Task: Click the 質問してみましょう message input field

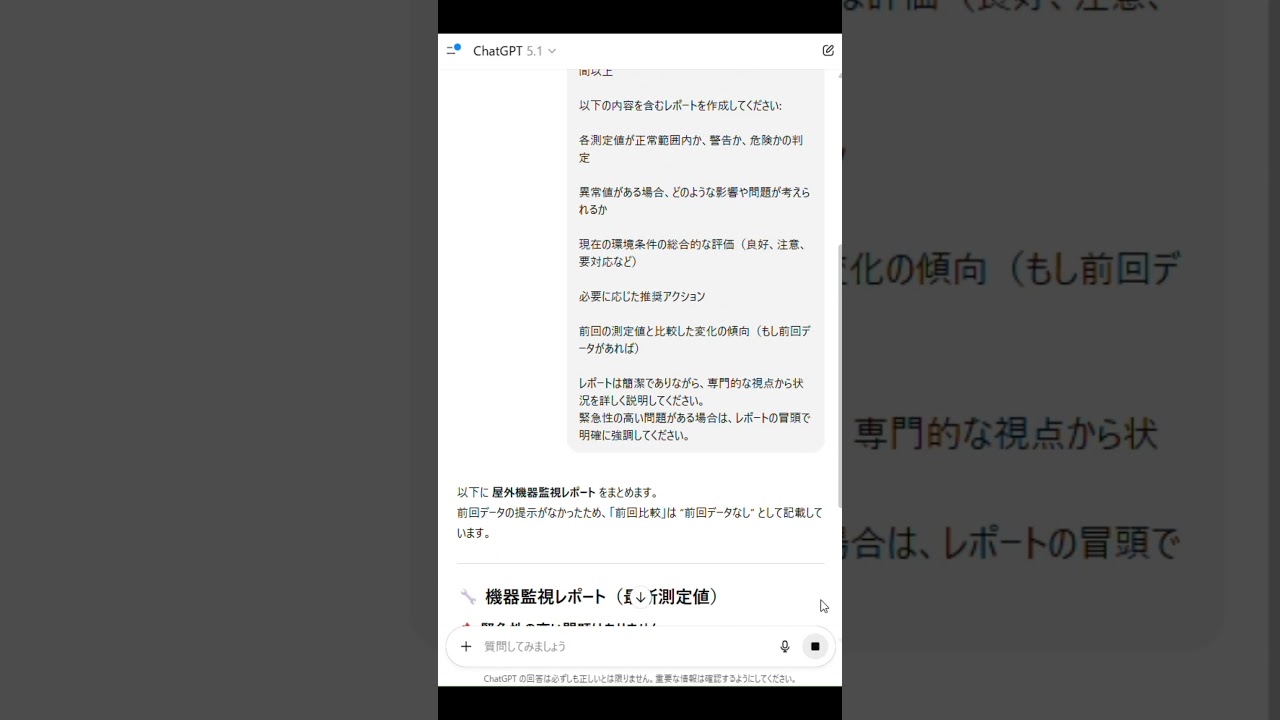Action: (x=620, y=647)
